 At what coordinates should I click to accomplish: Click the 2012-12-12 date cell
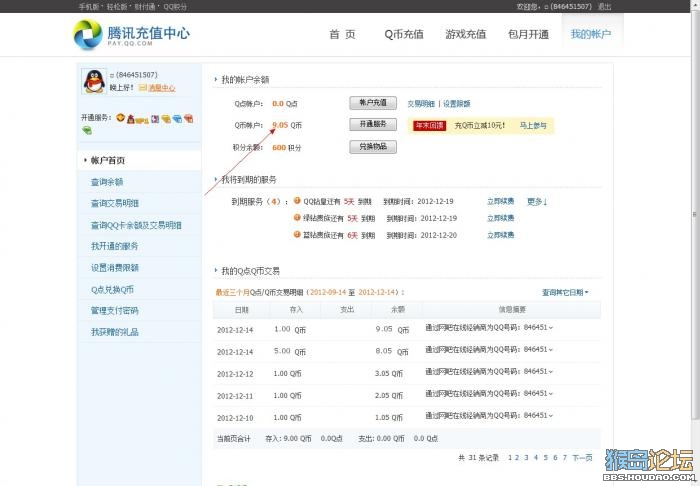coord(235,374)
